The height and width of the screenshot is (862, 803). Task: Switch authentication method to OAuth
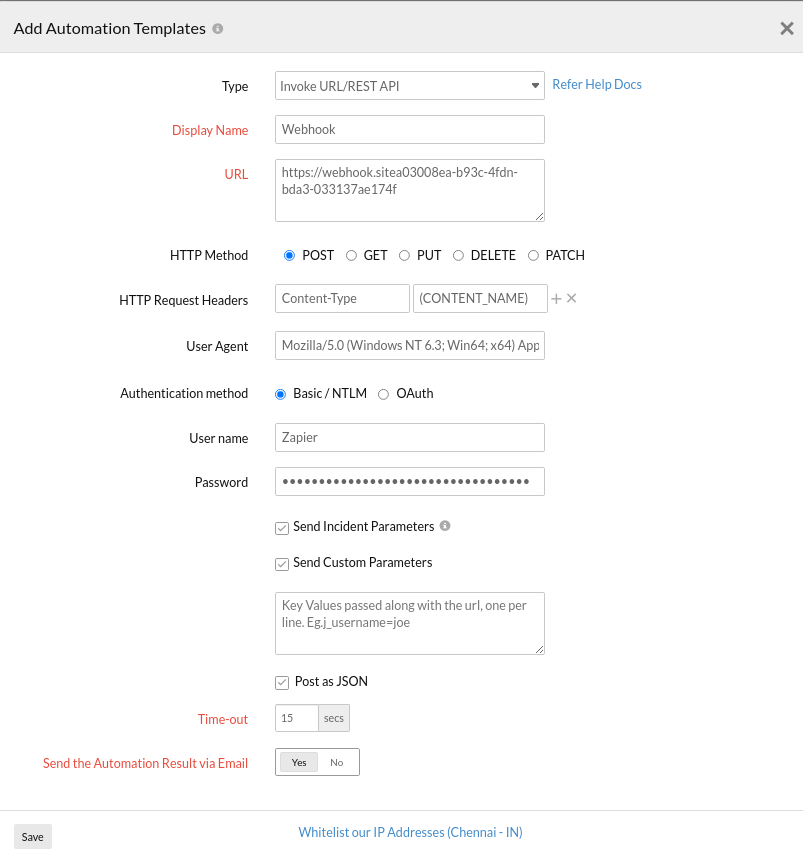pyautogui.click(x=384, y=394)
